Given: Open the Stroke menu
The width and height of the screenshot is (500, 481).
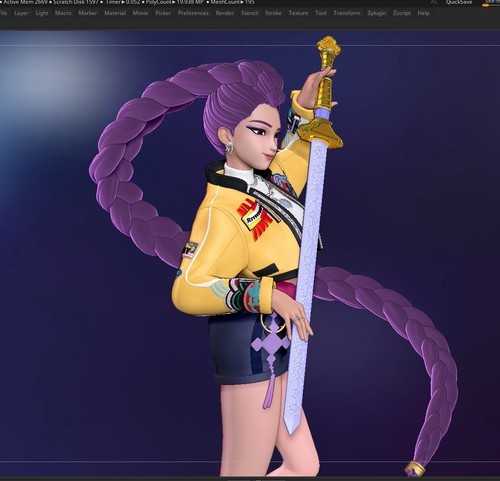Looking at the screenshot, I should pyautogui.click(x=273, y=13).
